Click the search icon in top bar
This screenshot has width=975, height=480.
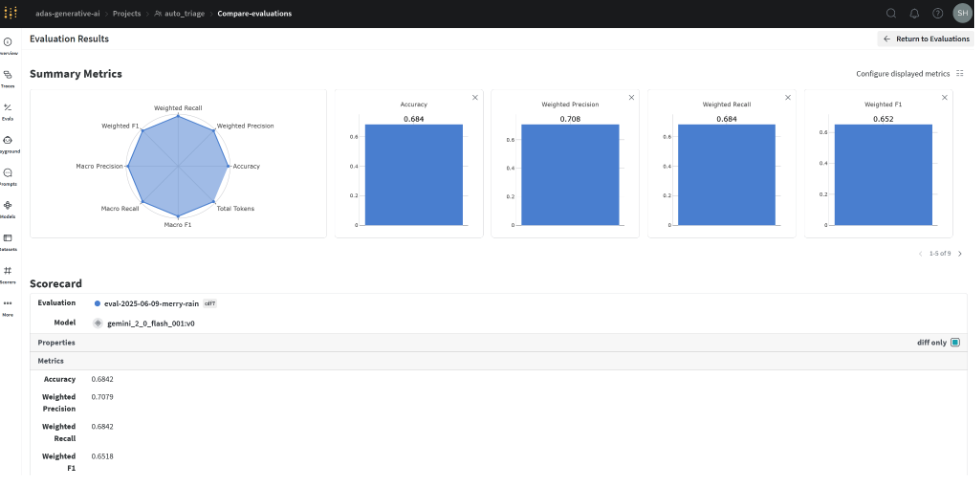(x=891, y=13)
